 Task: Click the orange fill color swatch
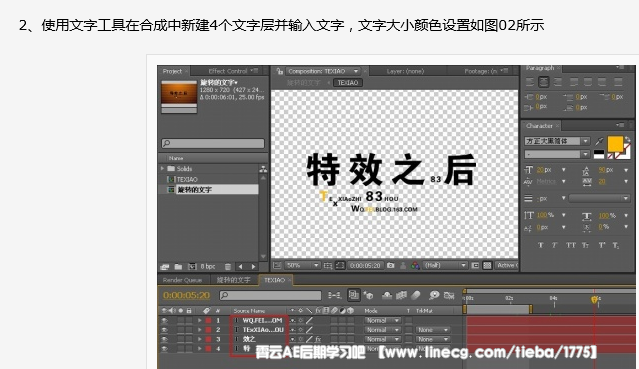tap(615, 144)
